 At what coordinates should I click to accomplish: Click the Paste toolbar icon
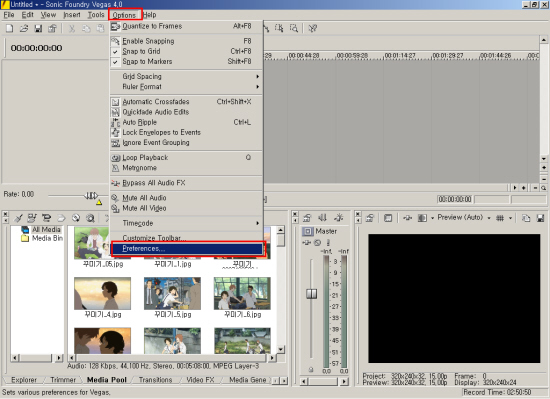[x=100, y=28]
